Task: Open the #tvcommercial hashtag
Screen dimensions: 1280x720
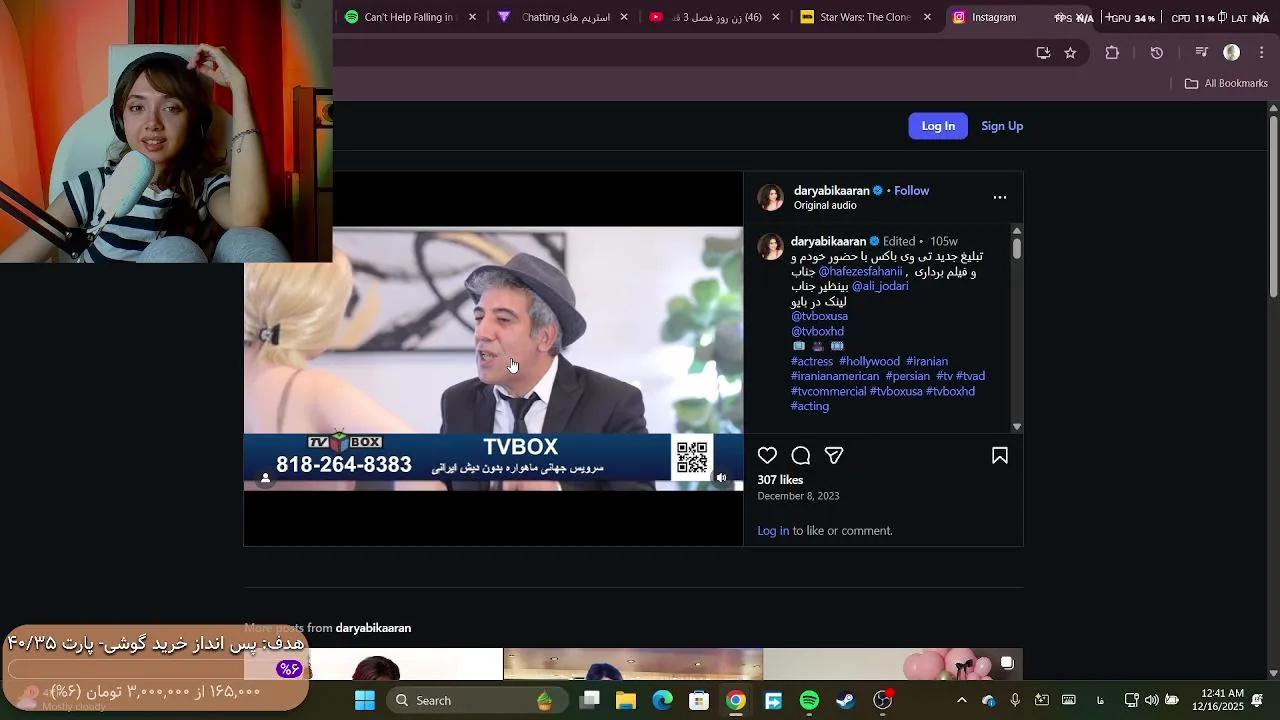Action: [828, 392]
